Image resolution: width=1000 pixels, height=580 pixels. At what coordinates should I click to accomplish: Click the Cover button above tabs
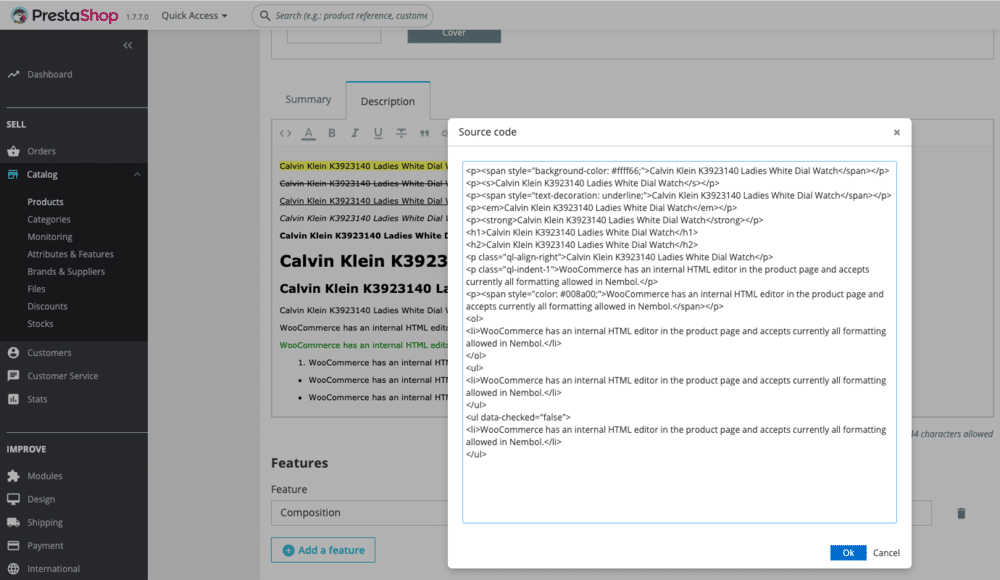coord(454,34)
